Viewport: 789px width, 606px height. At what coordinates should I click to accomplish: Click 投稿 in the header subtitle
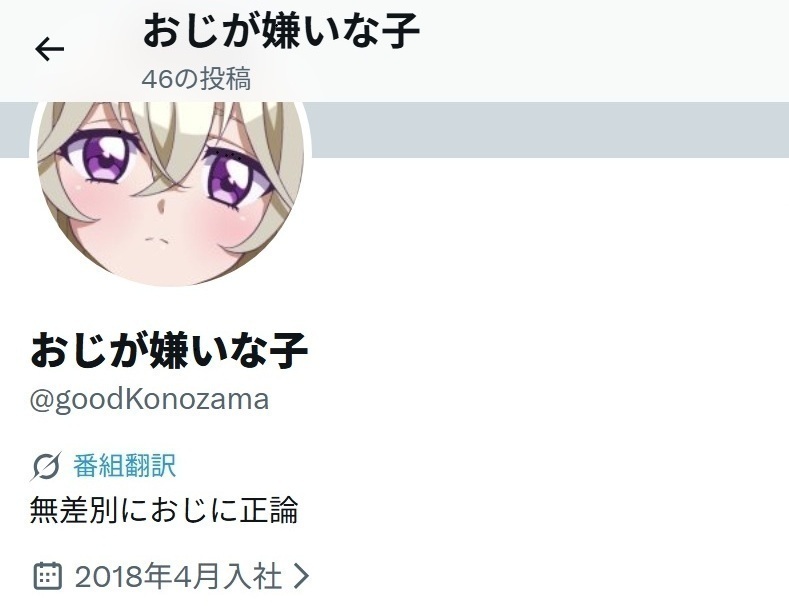tap(226, 79)
